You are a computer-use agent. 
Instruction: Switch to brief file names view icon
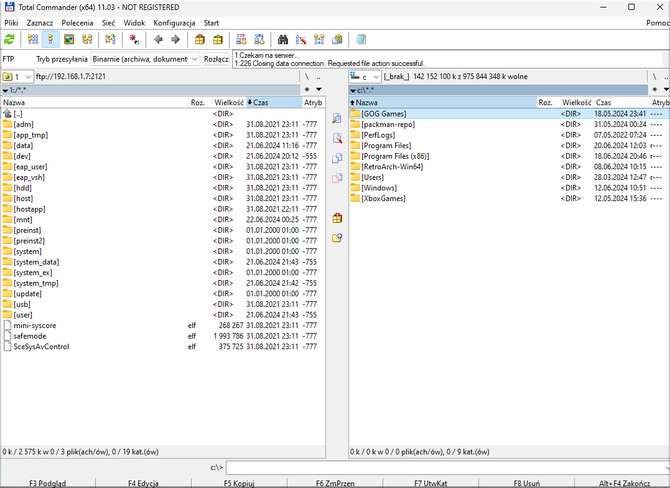33,40
